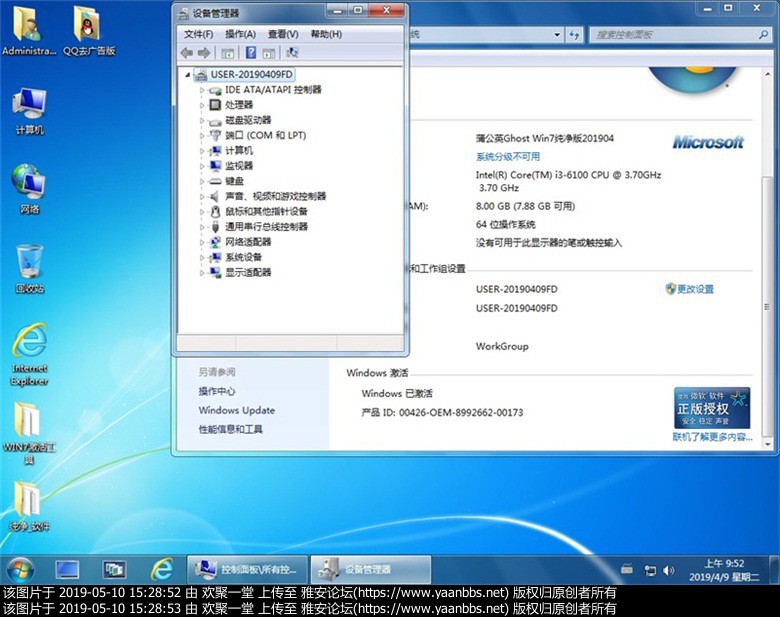Screen dimensions: 780x617
Task: Select the 键盘 keyboard node icon
Action: point(215,181)
